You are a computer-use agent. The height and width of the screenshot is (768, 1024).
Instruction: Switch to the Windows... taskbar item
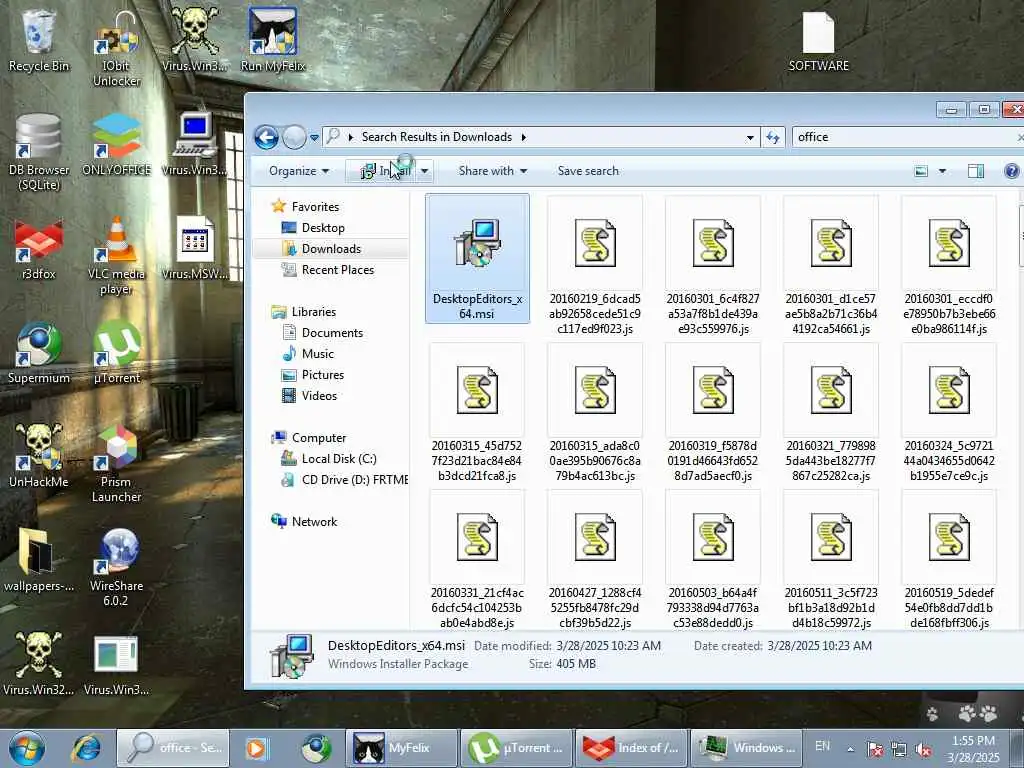(x=746, y=748)
